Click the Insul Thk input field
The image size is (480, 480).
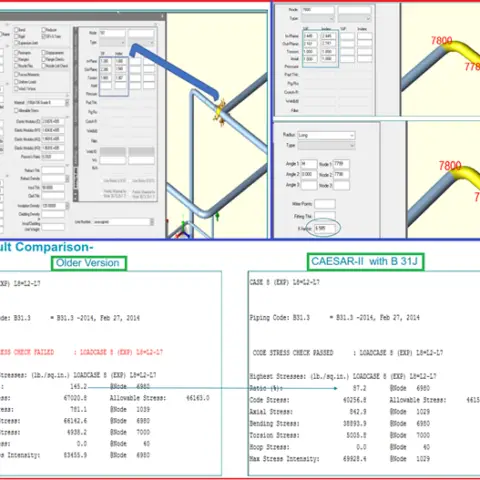pyautogui.click(x=53, y=188)
